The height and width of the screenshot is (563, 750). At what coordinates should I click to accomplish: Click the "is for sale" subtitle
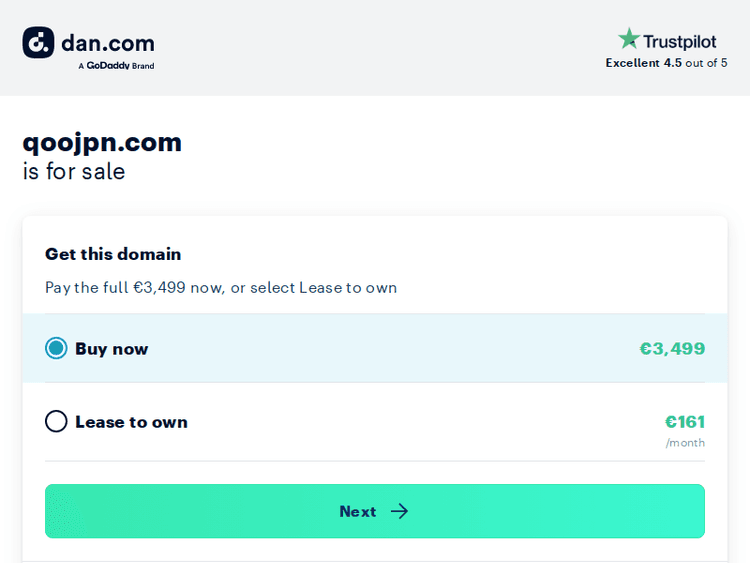[x=74, y=171]
